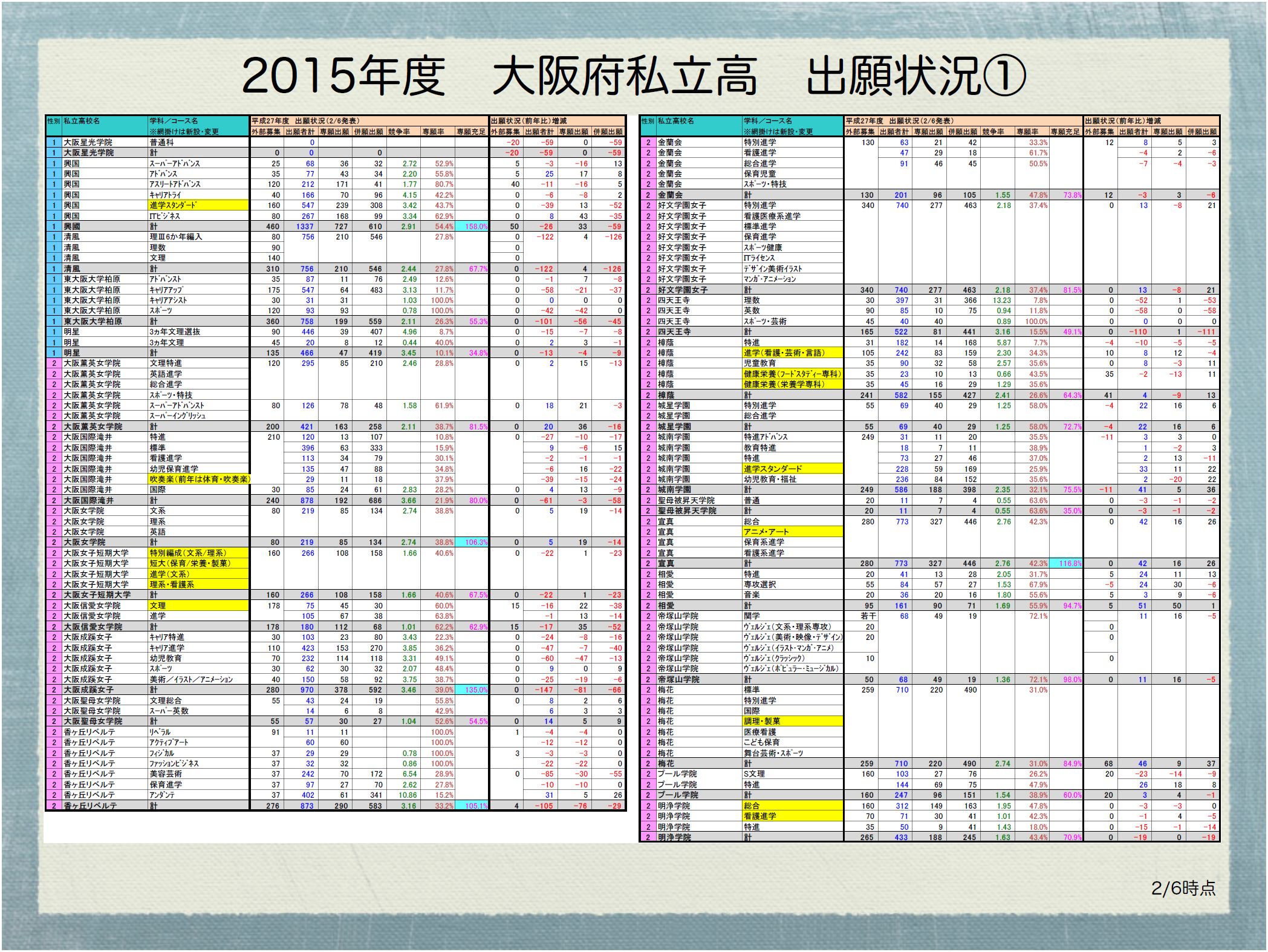This screenshot has height=952, width=1268.
Task: Select the 'ファッションビジネス' course cell
Action: click(x=199, y=763)
